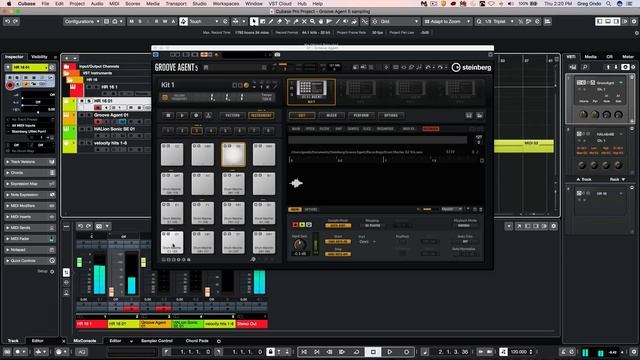Open the Touch automation mode dropdown
The height and width of the screenshot is (360, 640).
[x=204, y=21]
